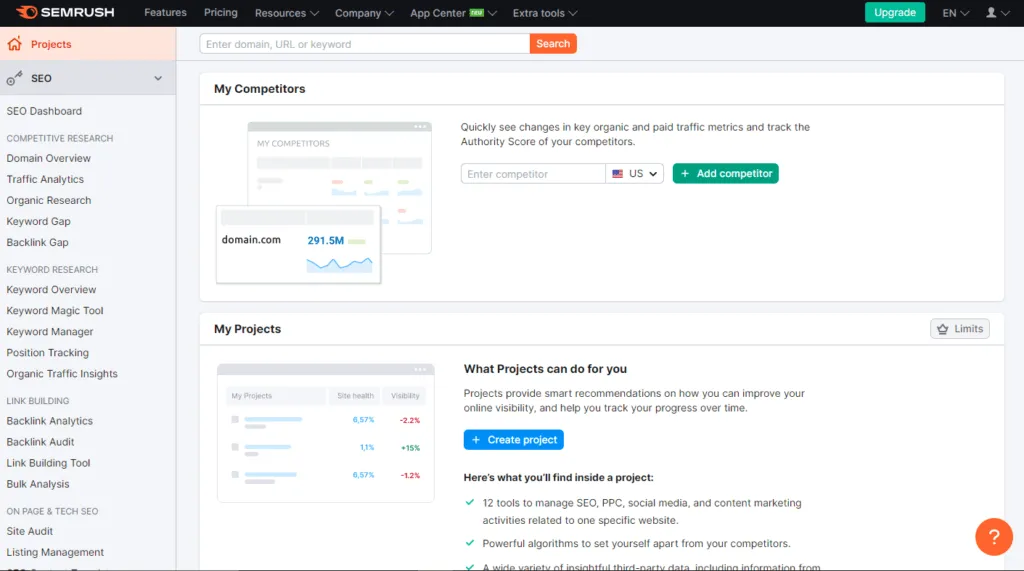Viewport: 1024px width, 571px height.
Task: Click the Projects home icon
Action: pyautogui.click(x=14, y=44)
